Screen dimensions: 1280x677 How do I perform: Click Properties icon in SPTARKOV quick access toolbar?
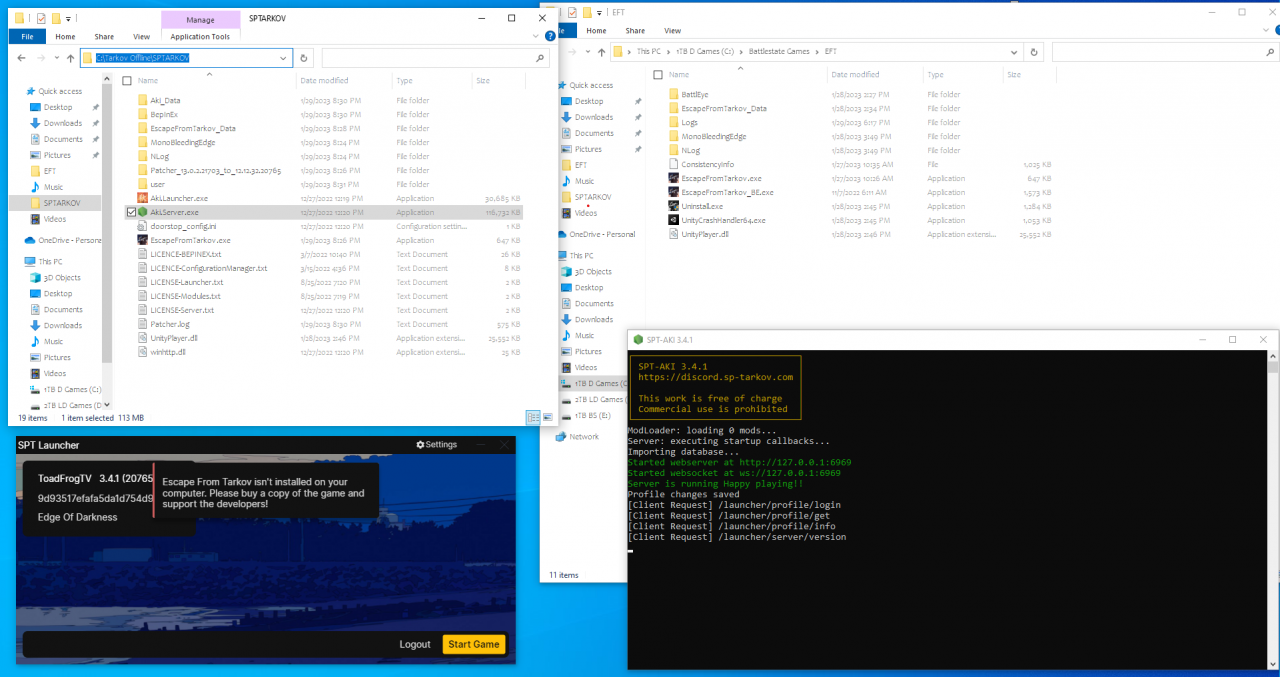click(40, 18)
